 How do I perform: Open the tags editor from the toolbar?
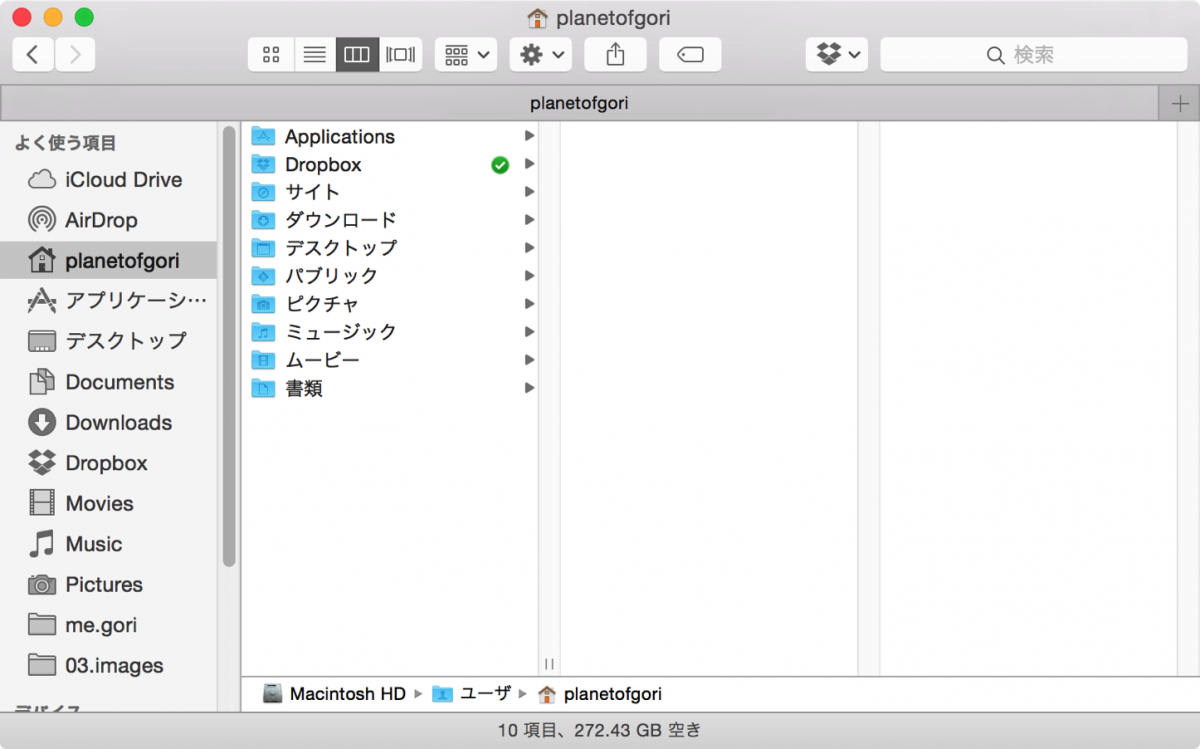click(690, 54)
